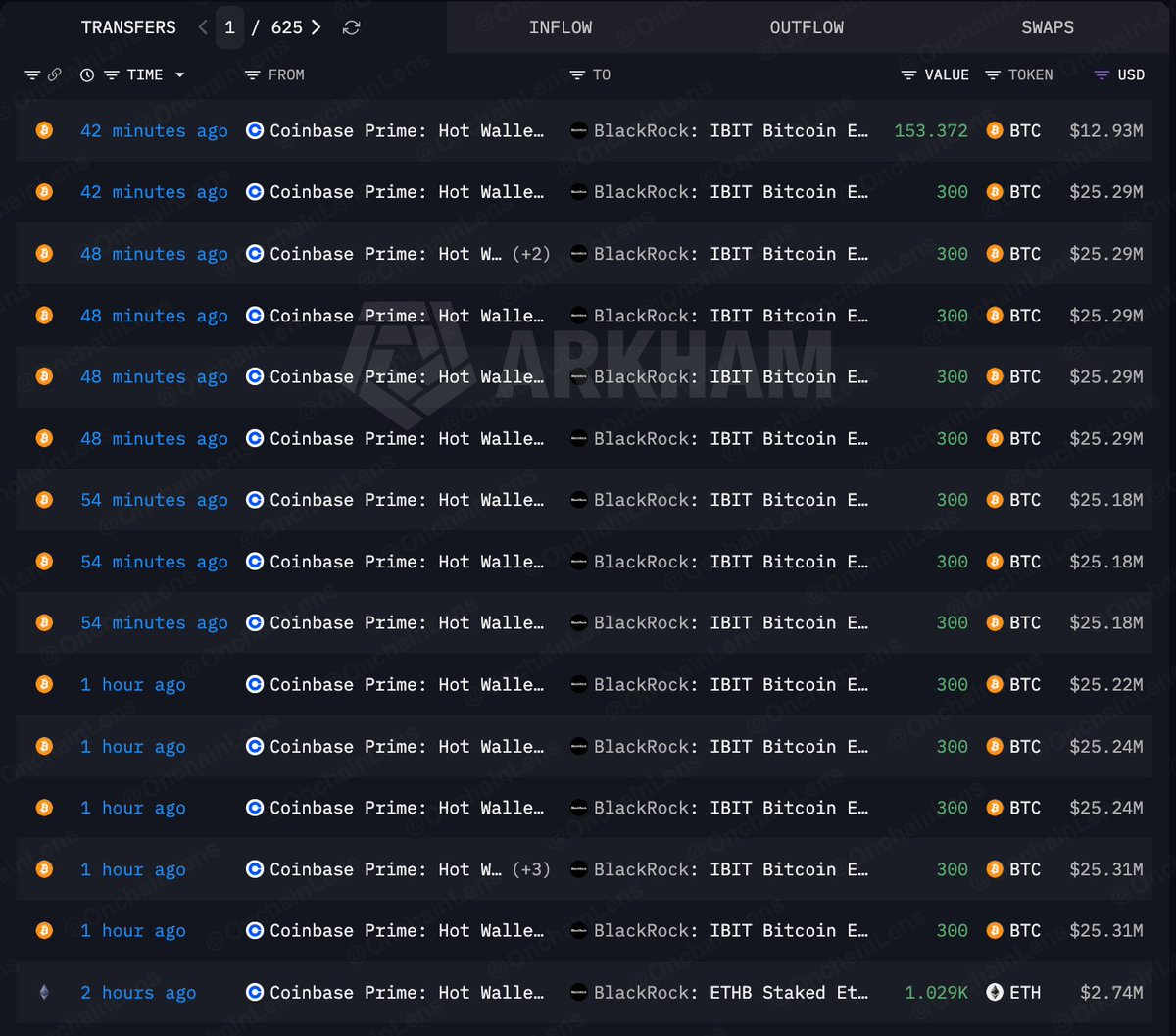The image size is (1176, 1036).
Task: Click the BTC token icon in the (+2) row
Action: pyautogui.click(x=995, y=254)
